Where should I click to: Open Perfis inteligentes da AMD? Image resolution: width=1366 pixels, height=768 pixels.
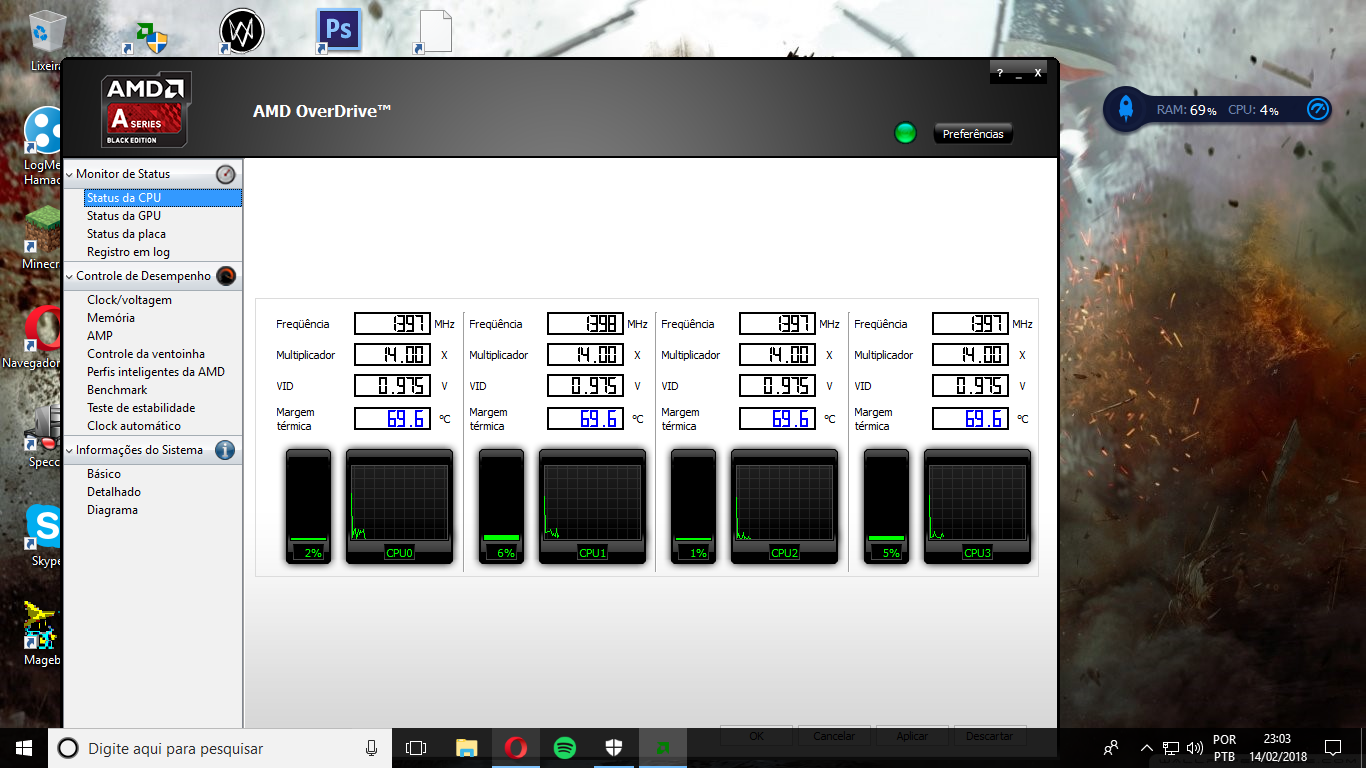(x=156, y=372)
